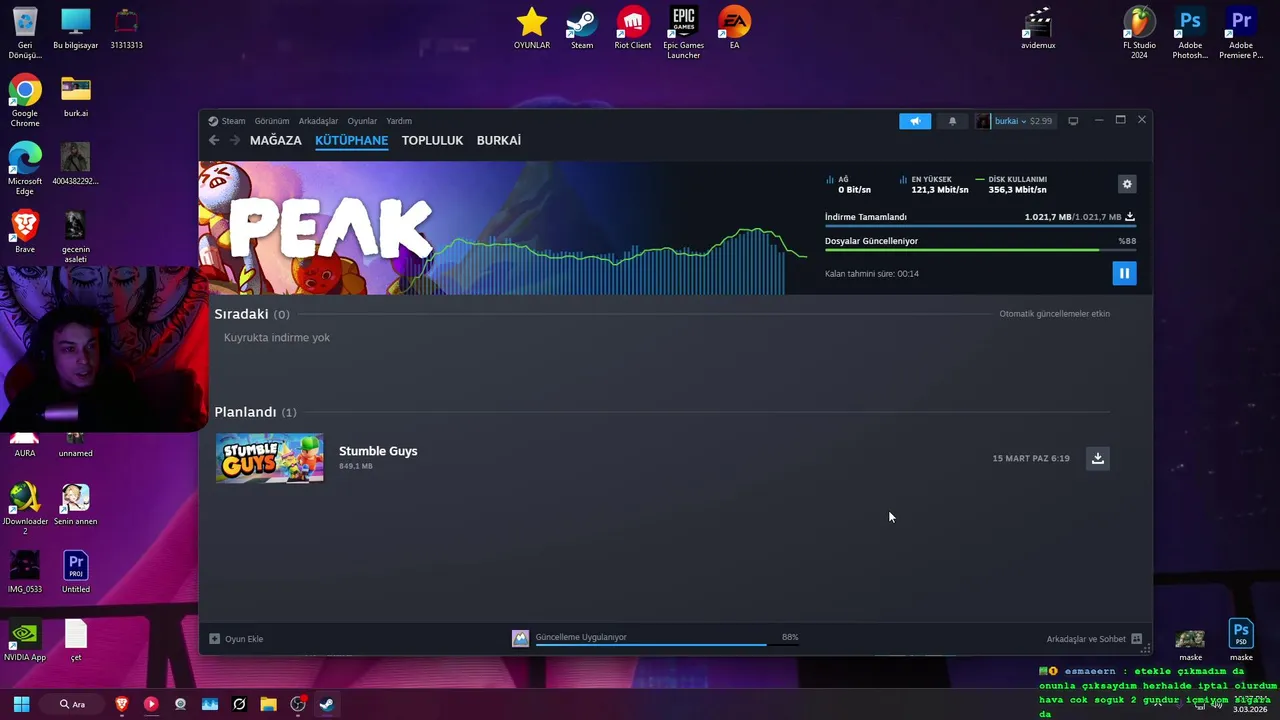Click the $2.99 wallet balance
Image resolution: width=1280 pixels, height=720 pixels.
tap(1041, 121)
